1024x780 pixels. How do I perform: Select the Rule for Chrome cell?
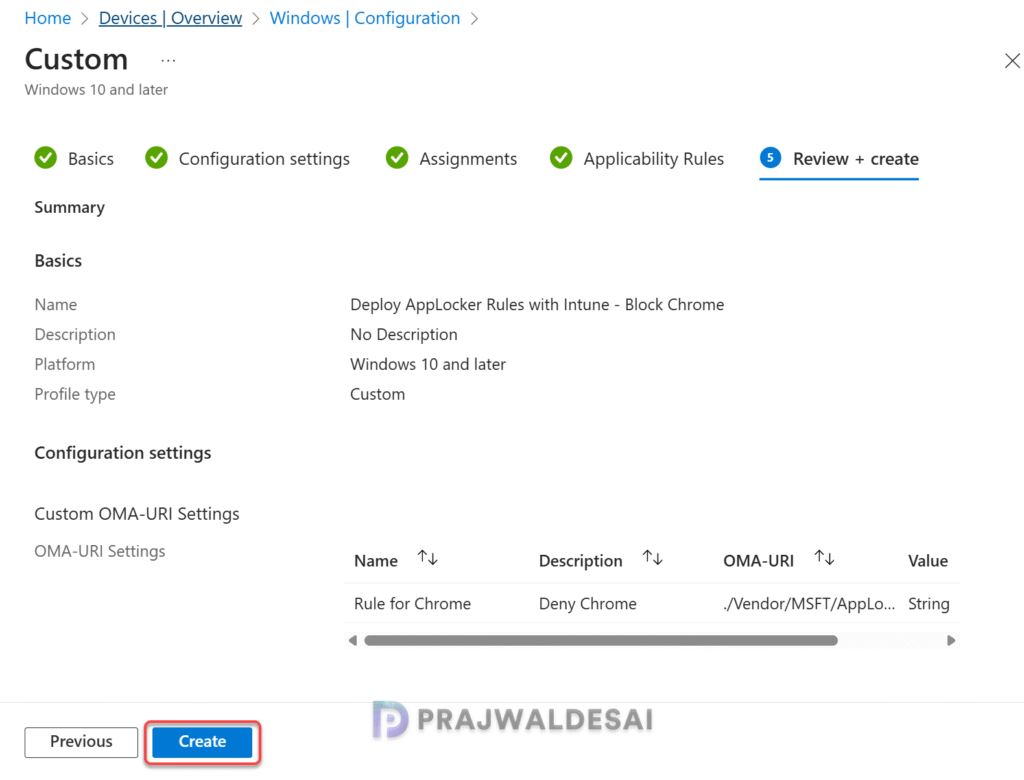(x=412, y=604)
